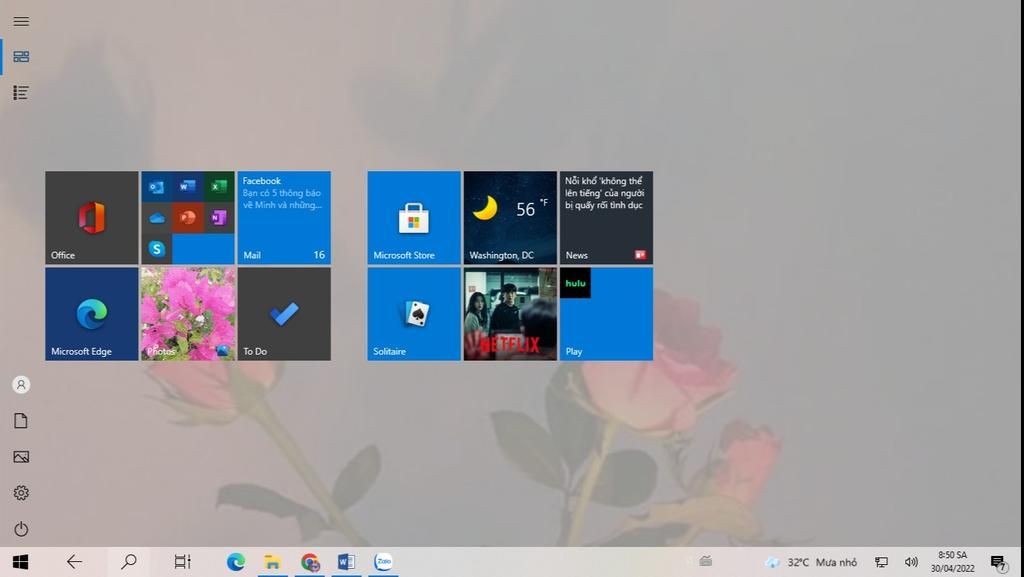Open the 32°C Mưa nhỏ weather widget
Image resolution: width=1024 pixels, height=577 pixels.
pyautogui.click(x=811, y=562)
